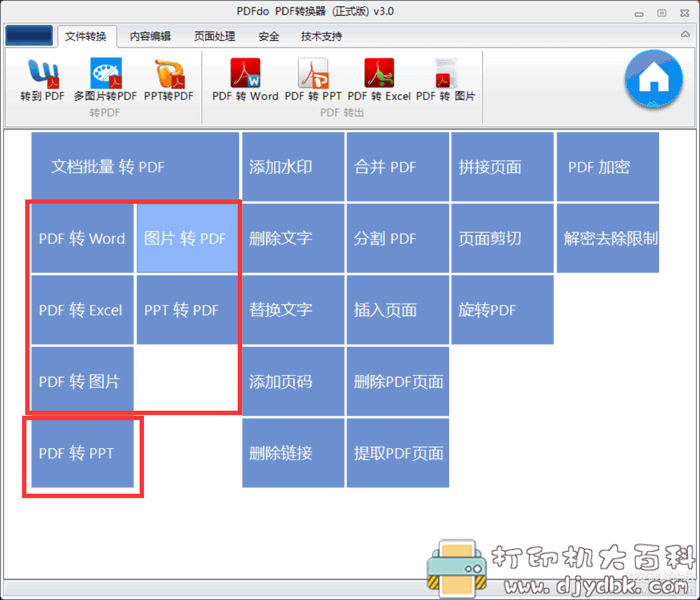Open the 安全 tab

[x=269, y=36]
